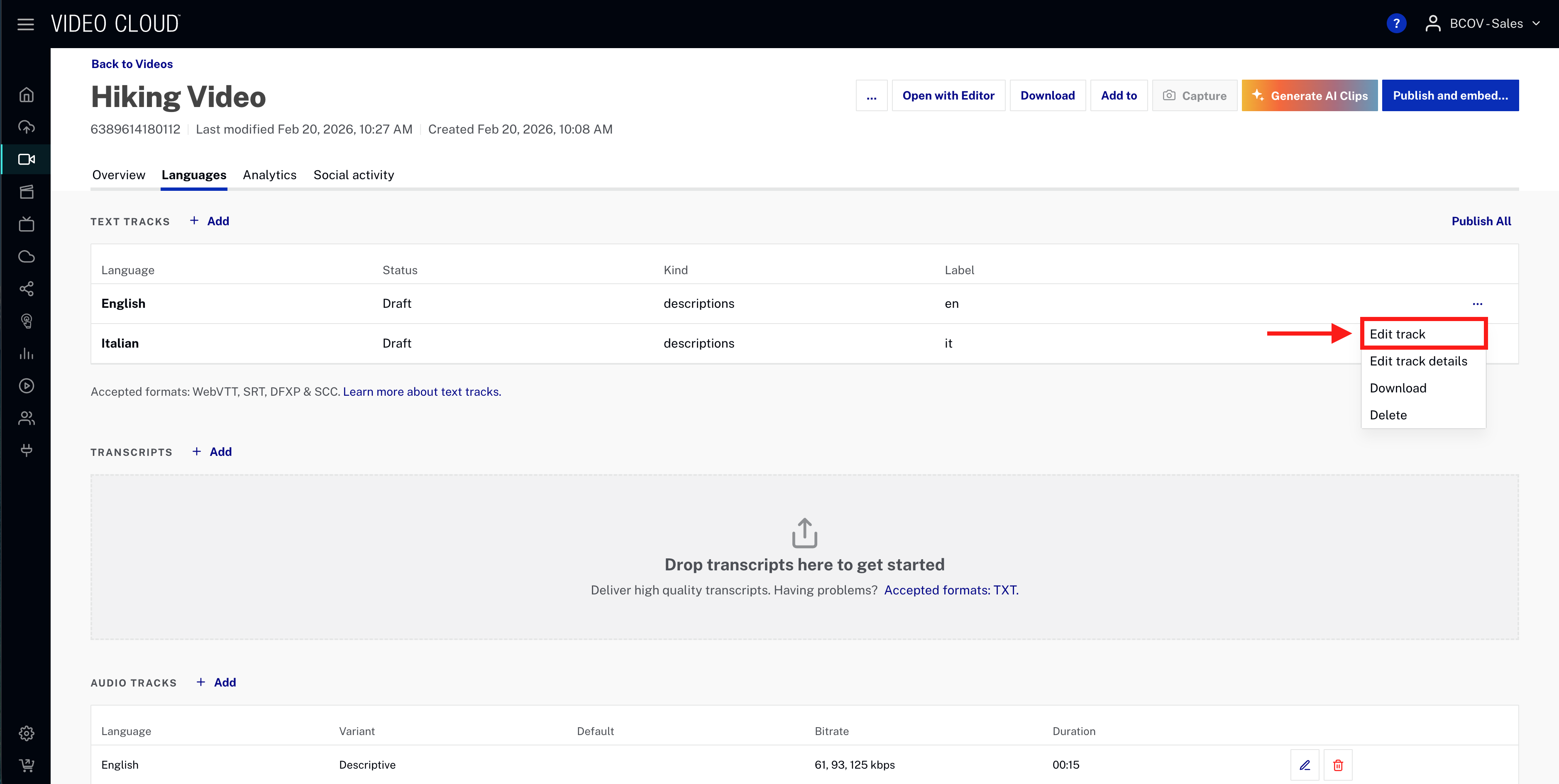1559x784 pixels.
Task: Edit the English audio track with the pencil icon
Action: click(x=1305, y=765)
